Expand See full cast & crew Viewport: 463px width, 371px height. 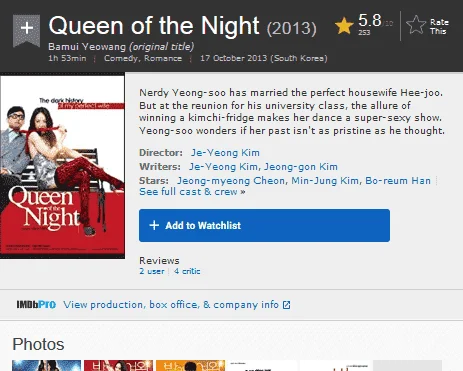coord(192,192)
